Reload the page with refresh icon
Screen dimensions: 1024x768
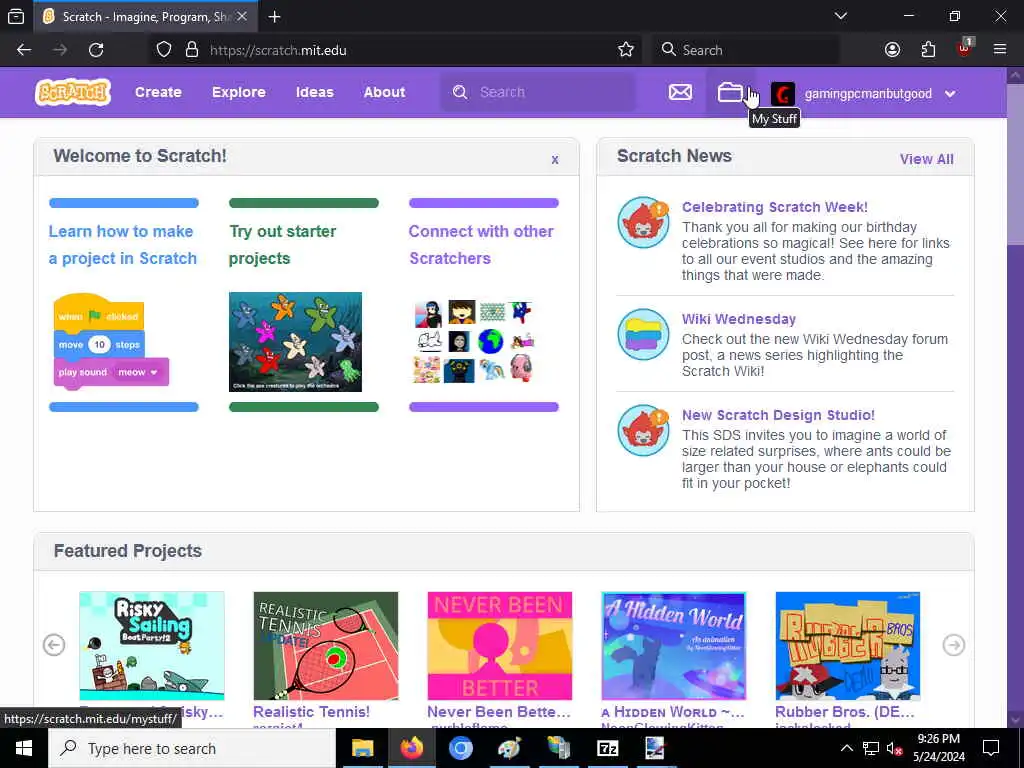tap(96, 50)
